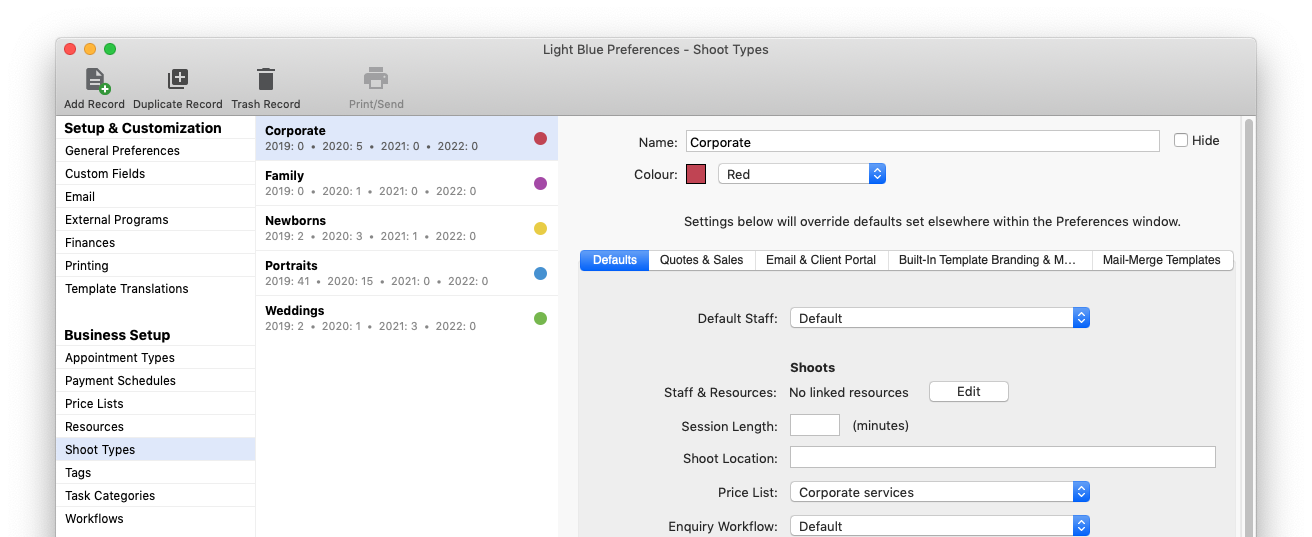The height and width of the screenshot is (537, 1312).
Task: Click the Print/Send printer icon
Action: click(376, 80)
